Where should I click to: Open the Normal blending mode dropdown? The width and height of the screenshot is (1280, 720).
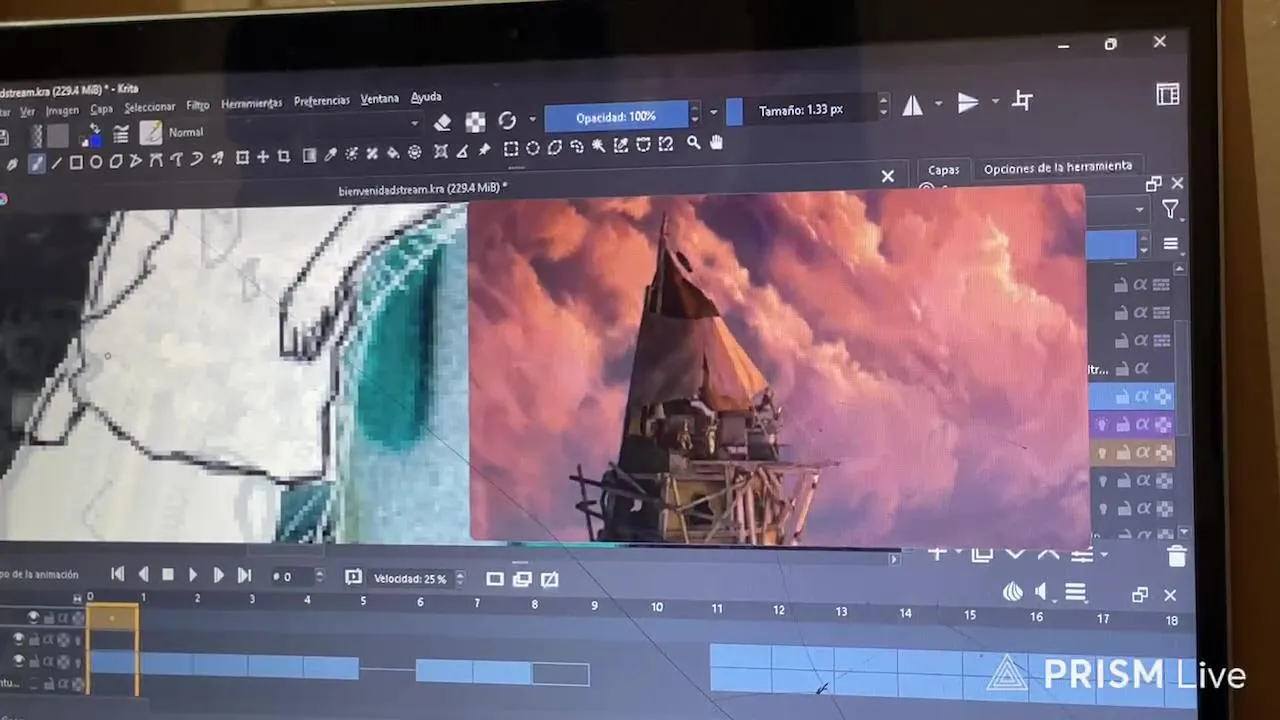pyautogui.click(x=294, y=127)
